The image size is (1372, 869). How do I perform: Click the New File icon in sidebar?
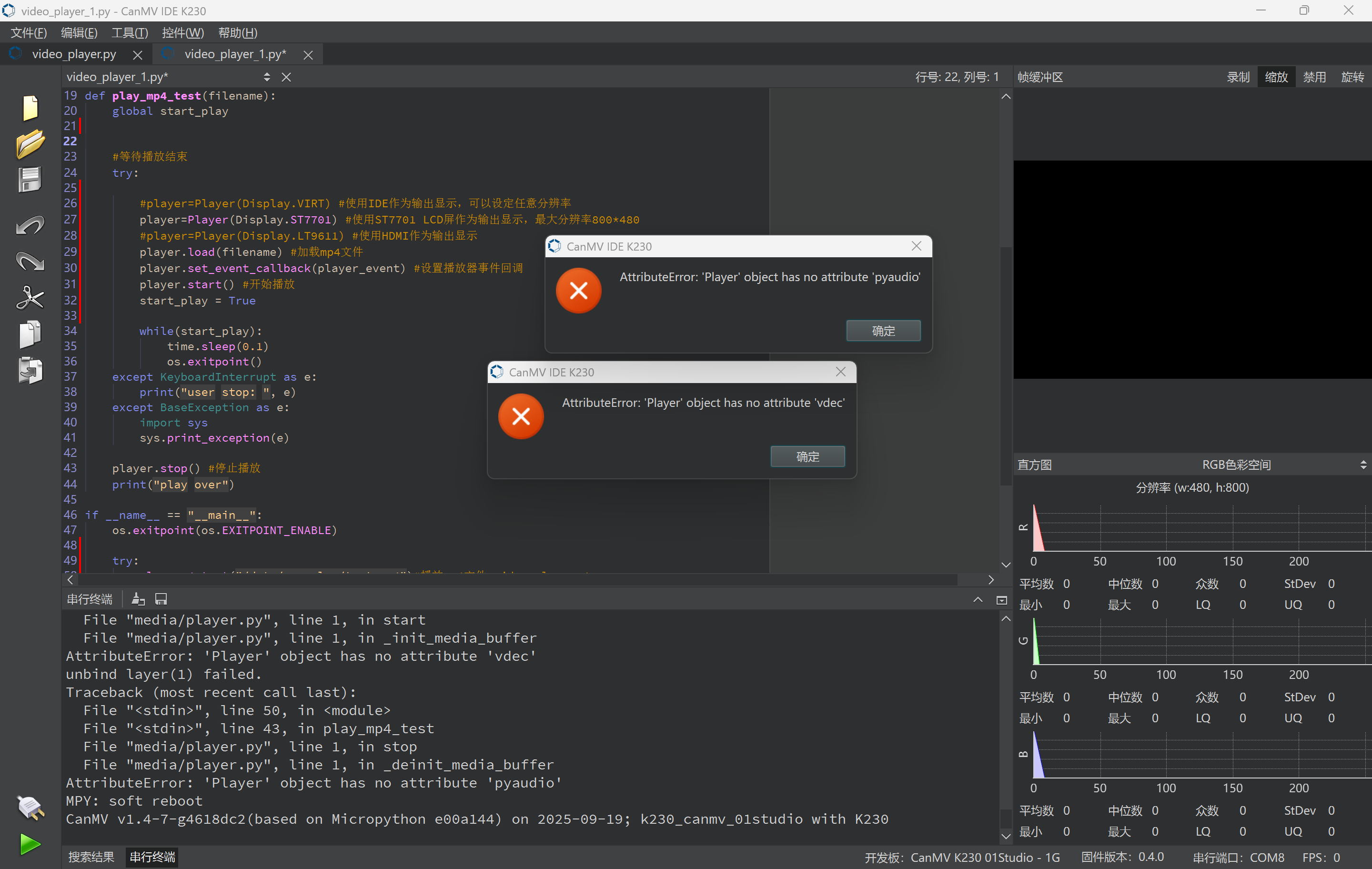[x=30, y=108]
